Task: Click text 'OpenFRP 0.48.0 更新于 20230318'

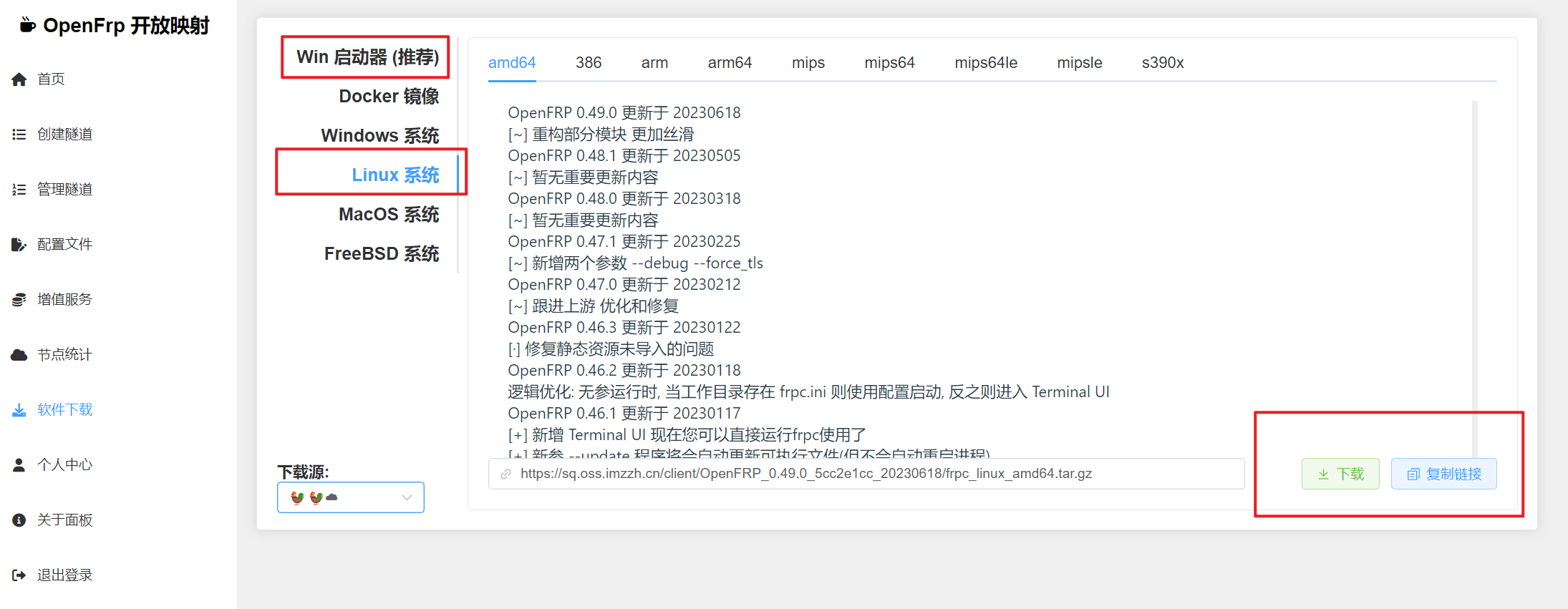Action: 624,199
